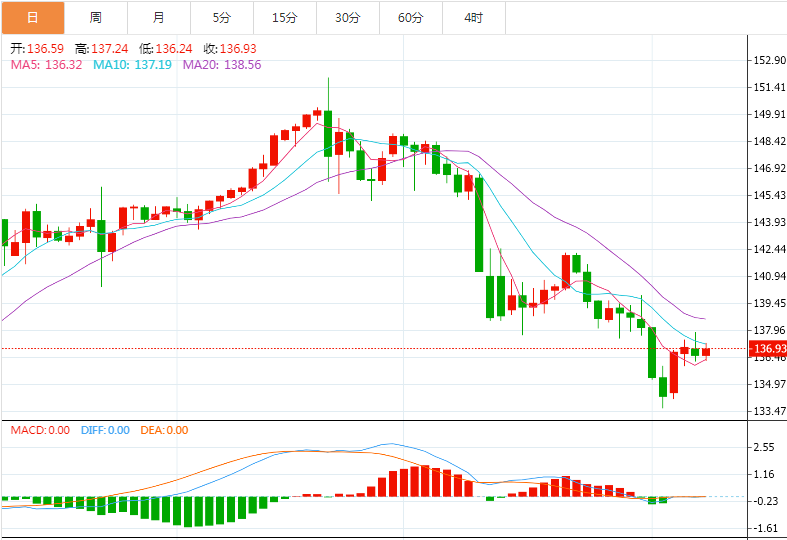This screenshot has width=787, height=540.
Task: Click the 152.90 price axis label
Action: click(x=769, y=60)
